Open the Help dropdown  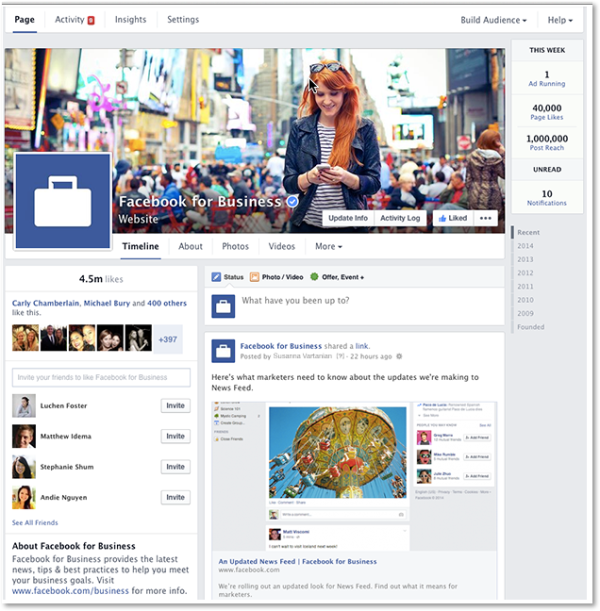(x=560, y=20)
